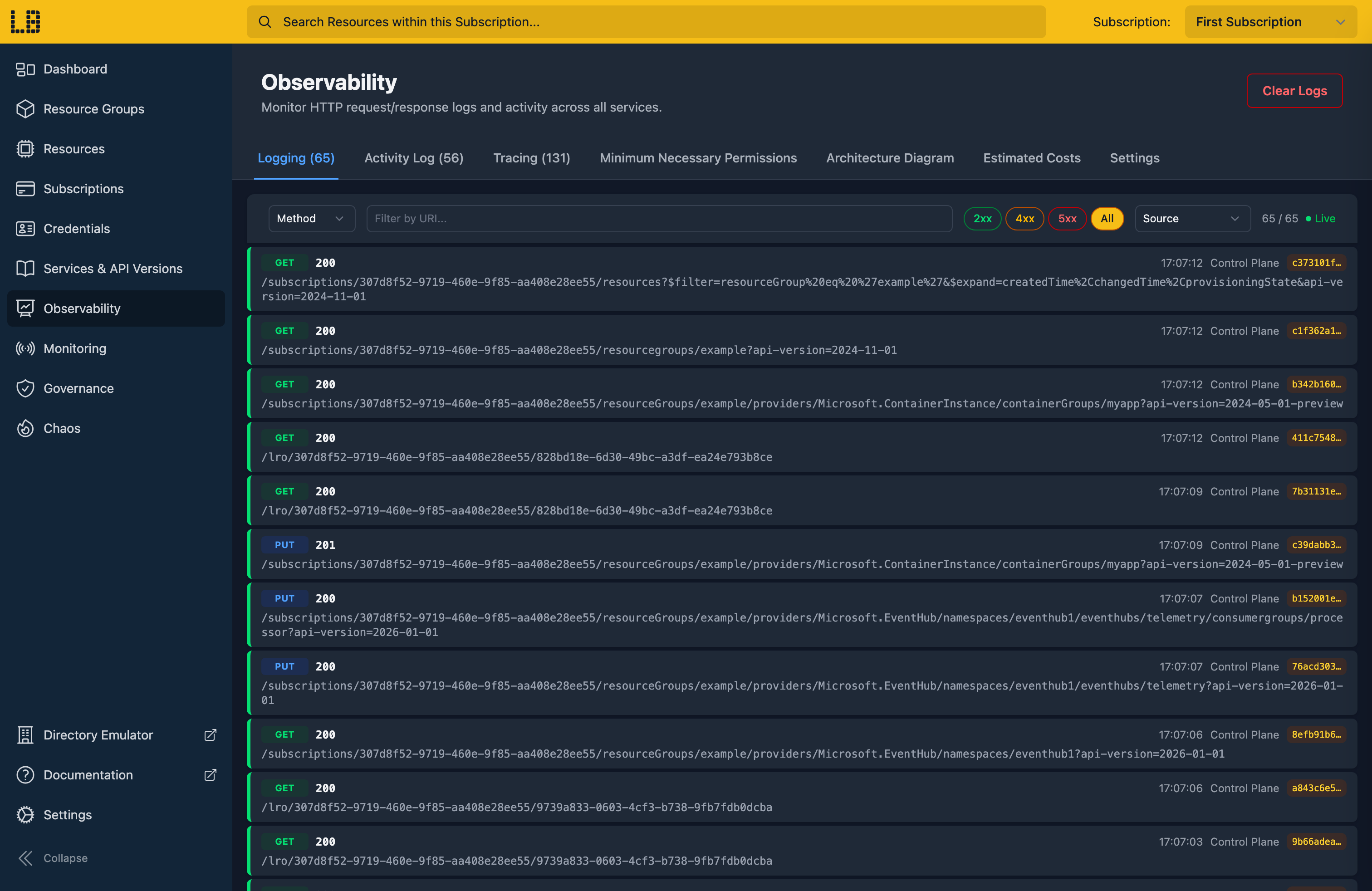Click the Search Resources search box

click(646, 22)
